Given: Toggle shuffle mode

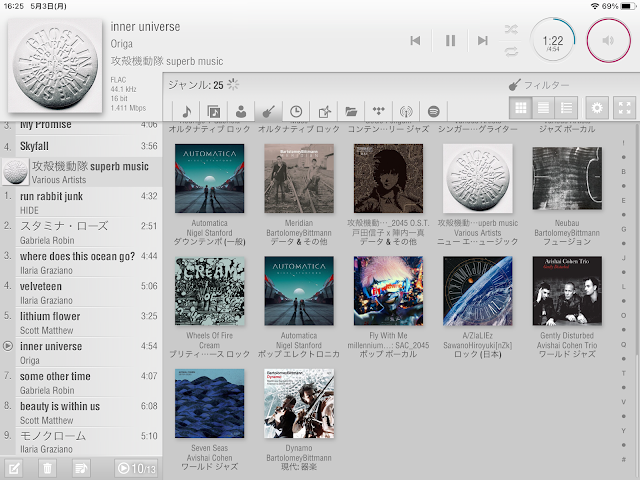Looking at the screenshot, I should pos(511,29).
